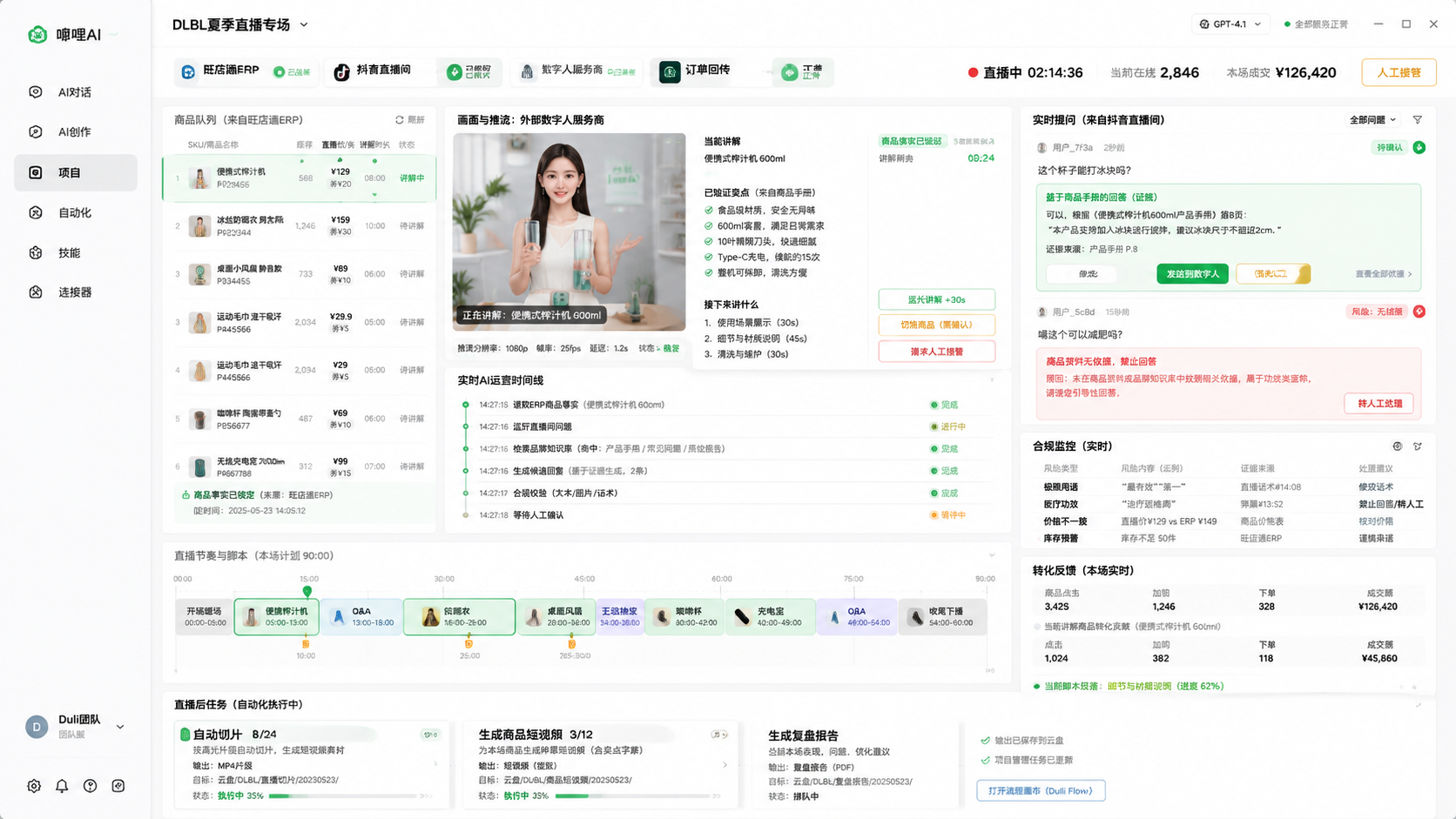Collapse the 直播节奏与脚本 panel chevron

point(991,555)
